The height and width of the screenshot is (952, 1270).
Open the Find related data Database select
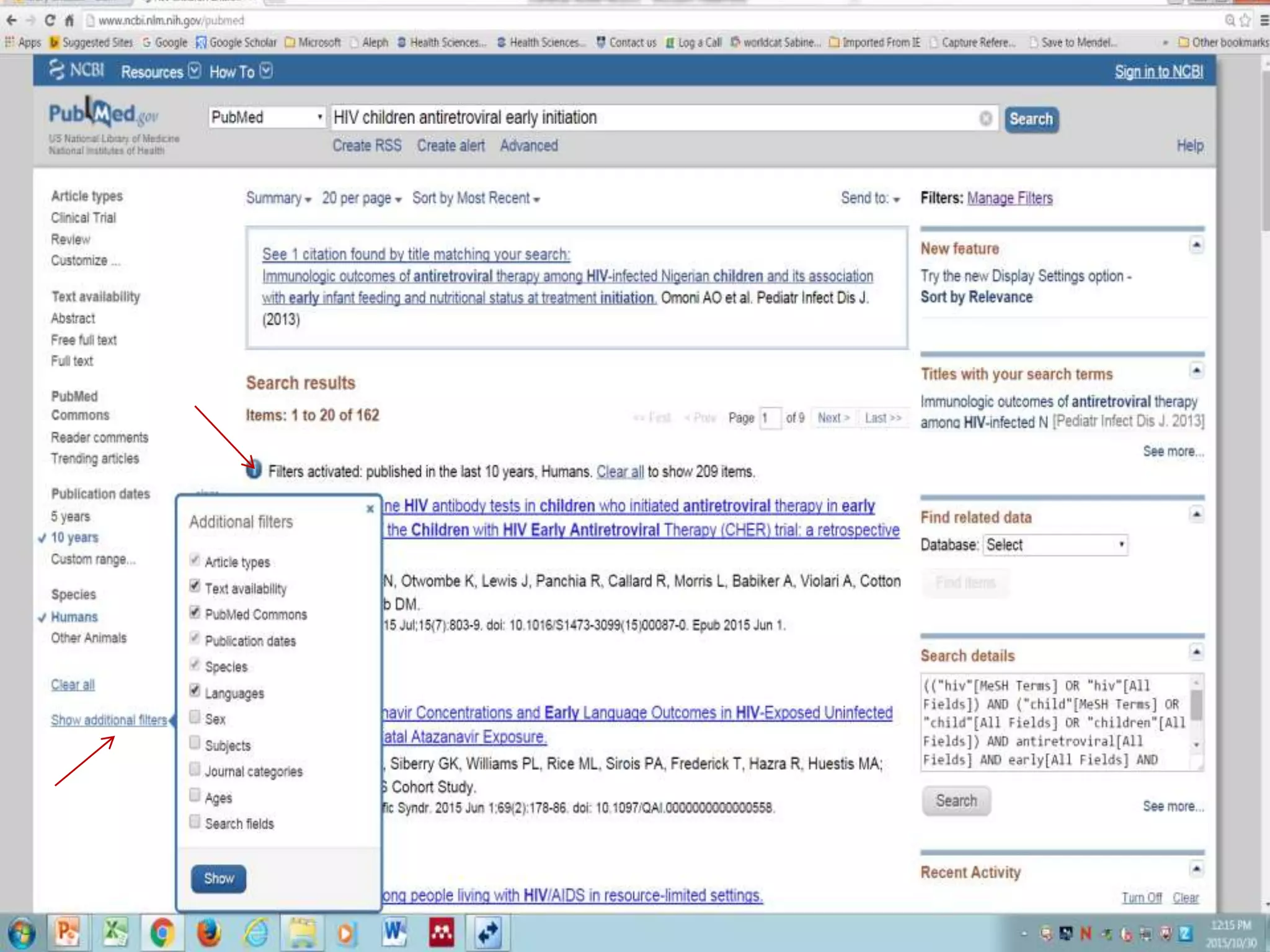point(1054,545)
